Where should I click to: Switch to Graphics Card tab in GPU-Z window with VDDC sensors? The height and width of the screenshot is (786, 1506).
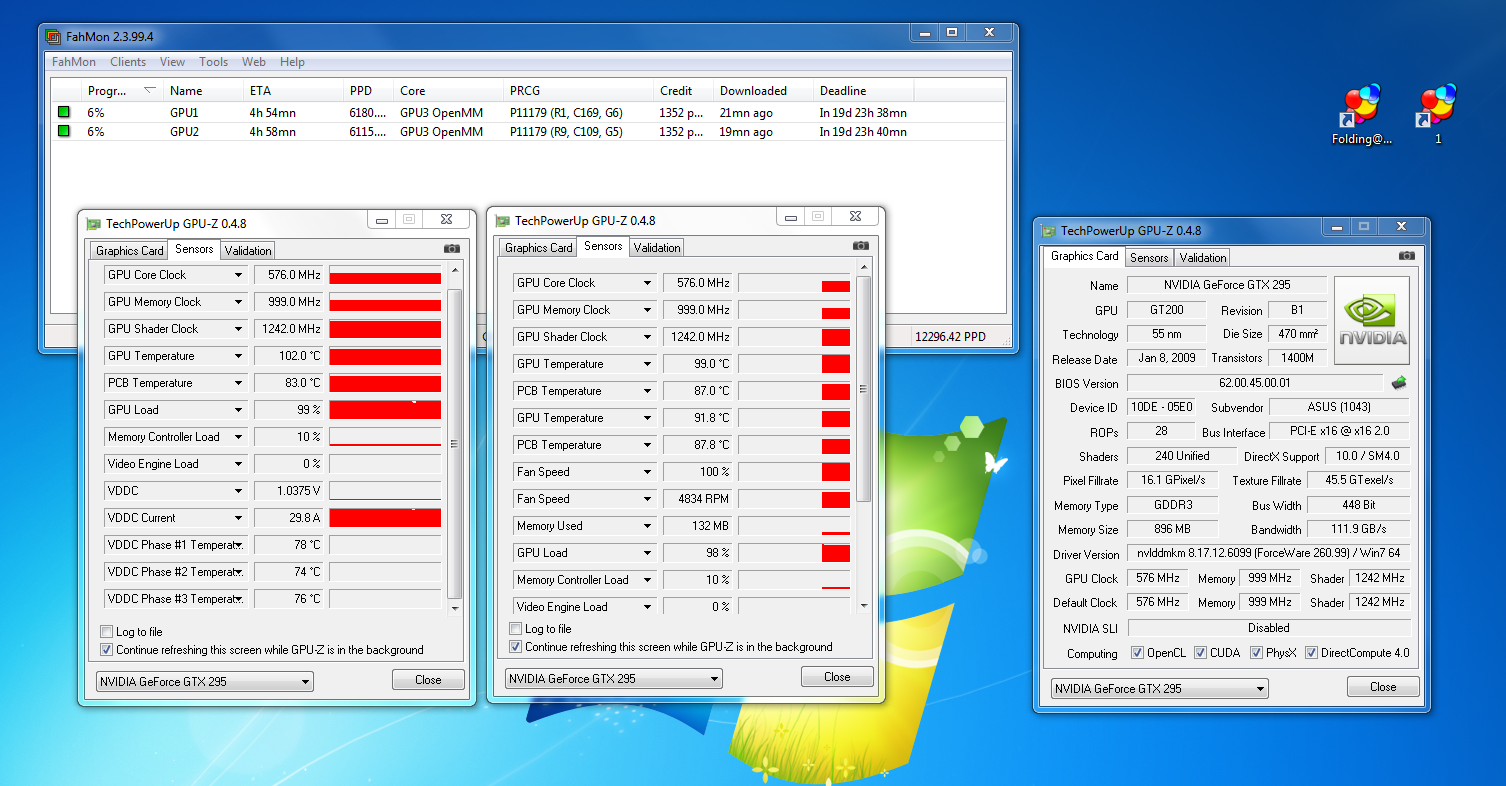pos(130,251)
